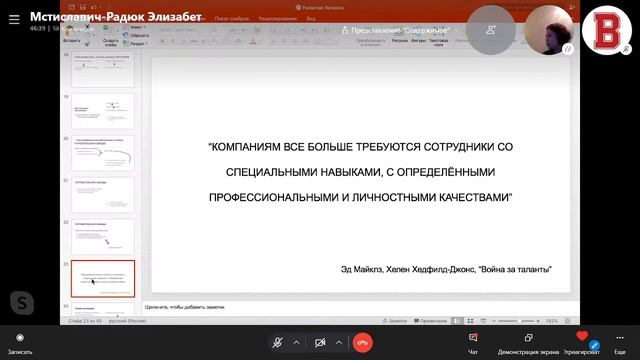Click Демонстрация экрана to share screen
The height and width of the screenshot is (360, 640).
coord(528,343)
